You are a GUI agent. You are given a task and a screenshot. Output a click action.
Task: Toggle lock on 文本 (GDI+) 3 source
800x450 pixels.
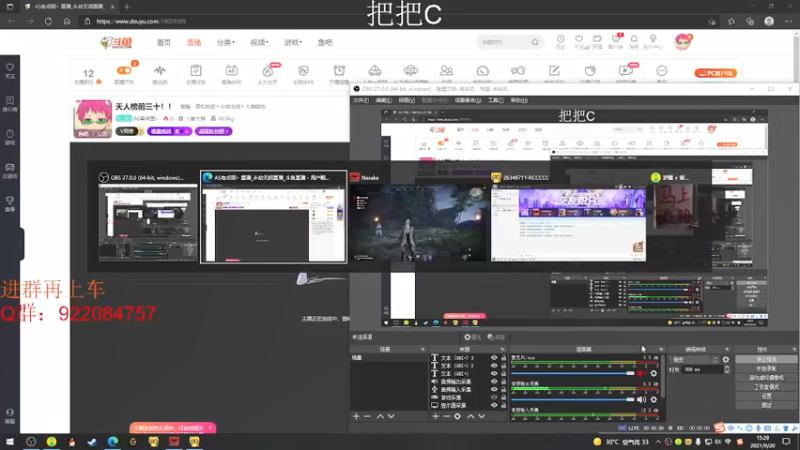pyautogui.click(x=504, y=358)
